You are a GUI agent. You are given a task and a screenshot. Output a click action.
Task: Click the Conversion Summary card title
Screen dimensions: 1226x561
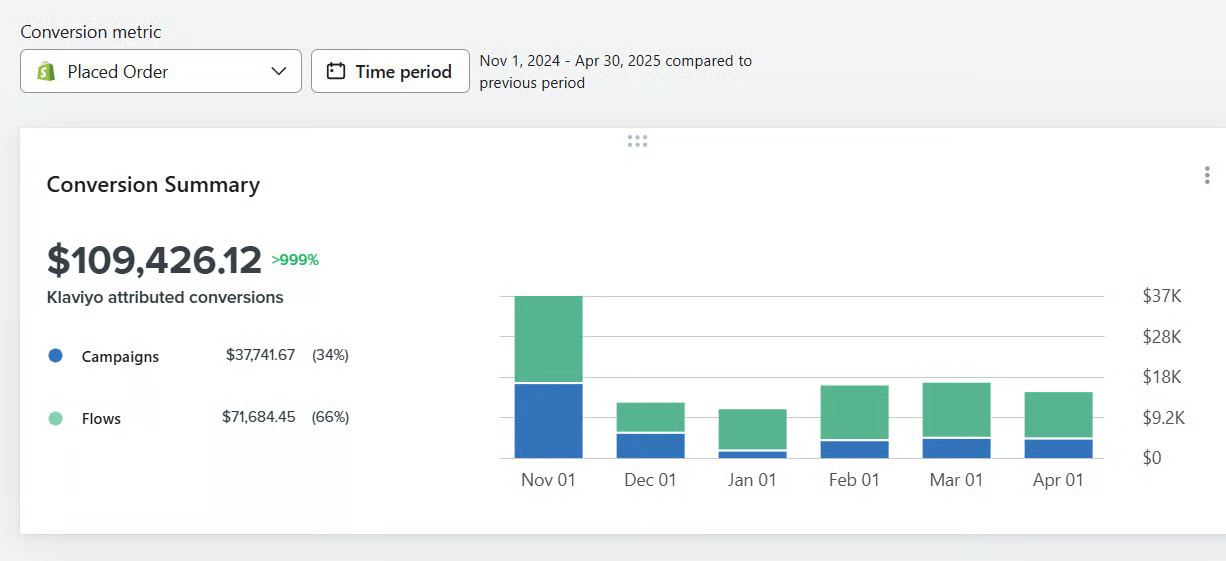tap(153, 185)
